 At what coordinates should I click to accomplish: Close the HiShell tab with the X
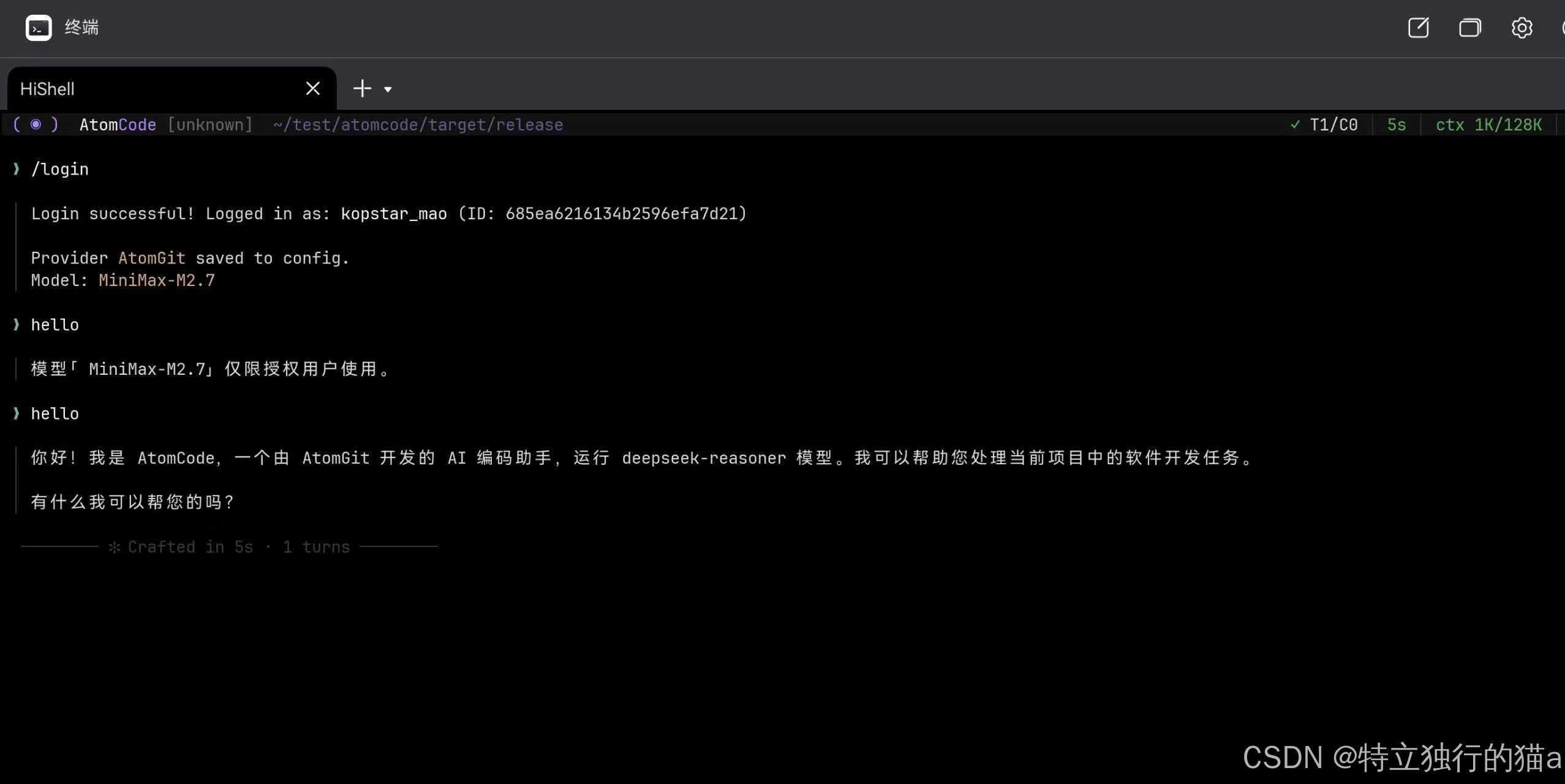tap(312, 89)
